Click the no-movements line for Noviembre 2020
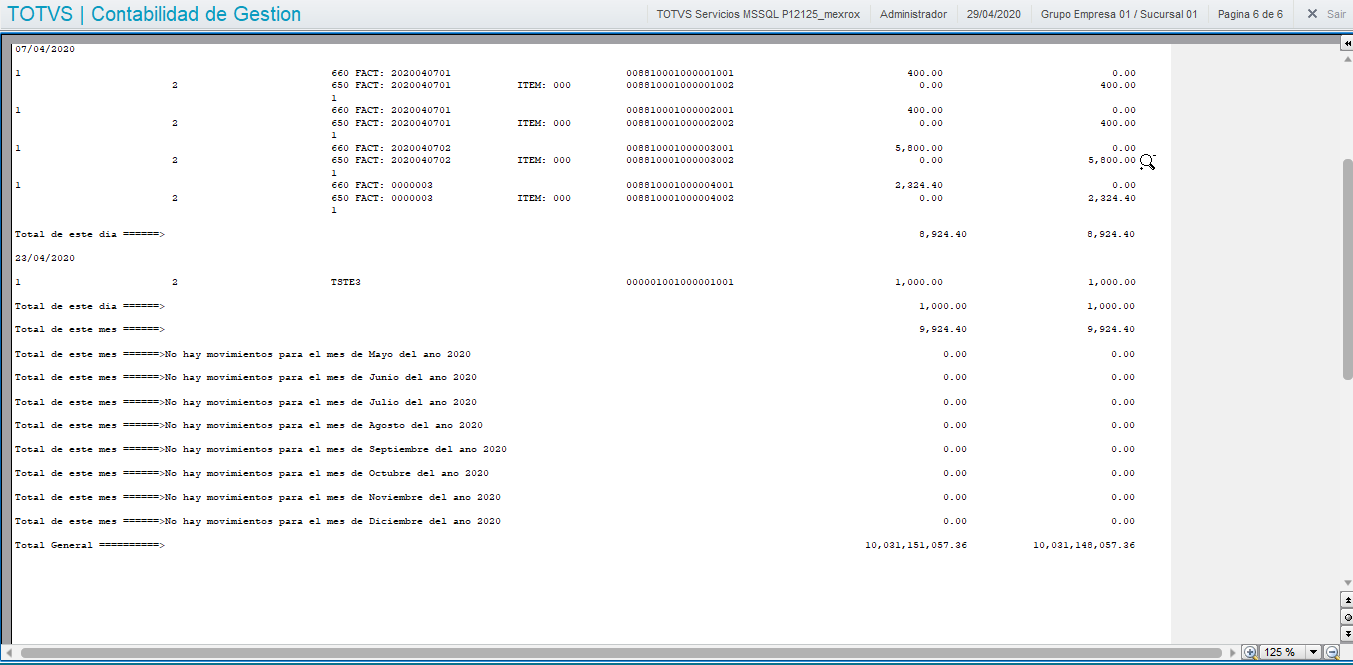This screenshot has width=1353, height=665. 258,497
